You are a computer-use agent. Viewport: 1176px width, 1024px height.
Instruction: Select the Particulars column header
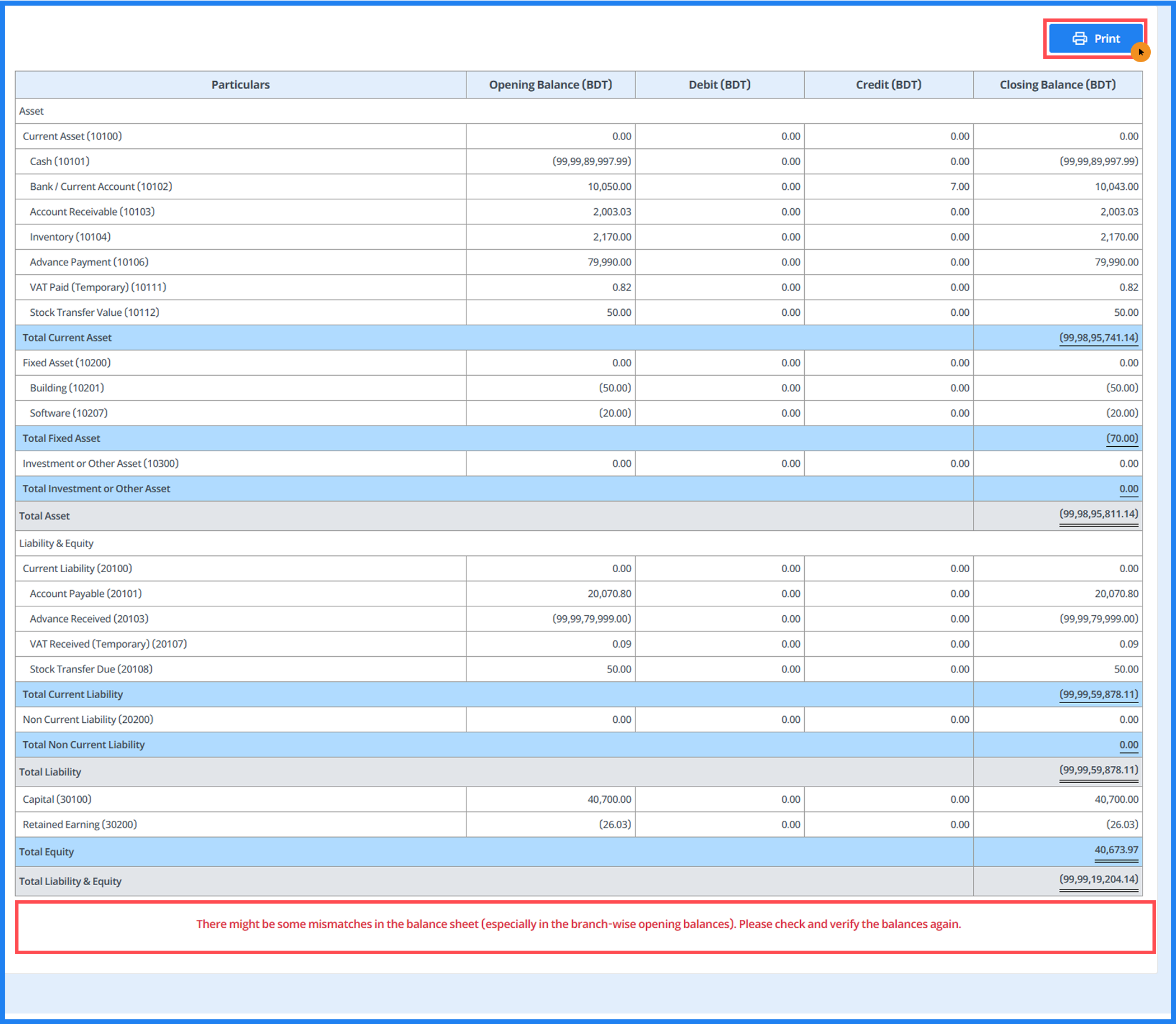(x=241, y=85)
